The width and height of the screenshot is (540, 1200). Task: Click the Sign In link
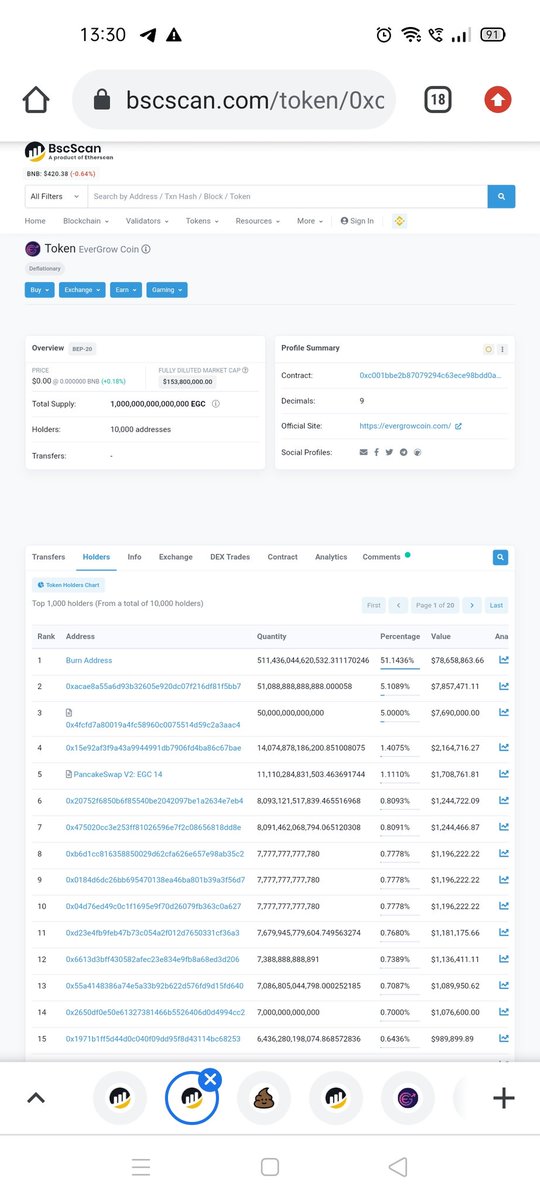(357, 221)
